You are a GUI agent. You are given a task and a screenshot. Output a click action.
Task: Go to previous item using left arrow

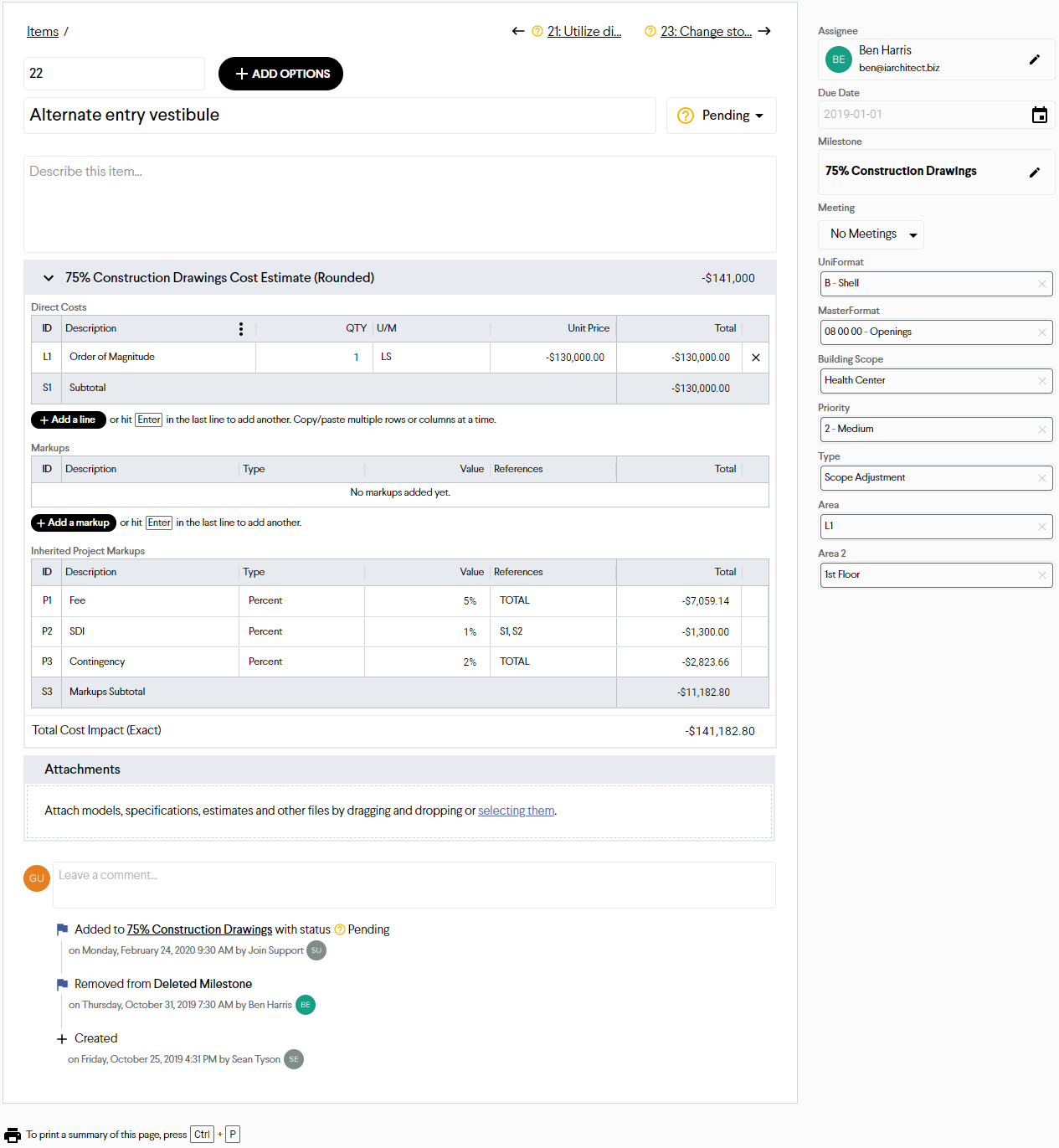[518, 32]
